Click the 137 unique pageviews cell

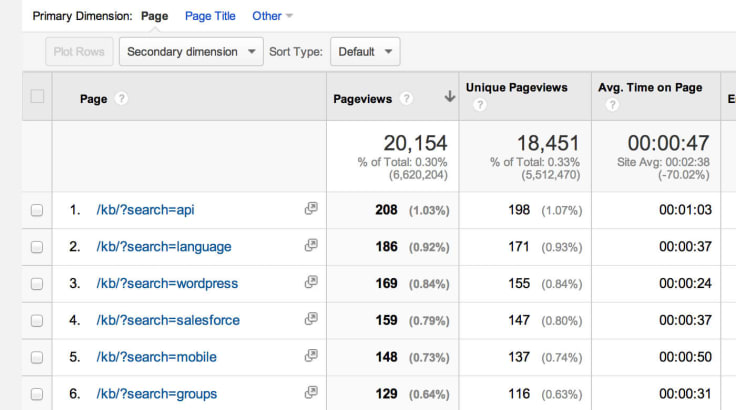pos(519,357)
